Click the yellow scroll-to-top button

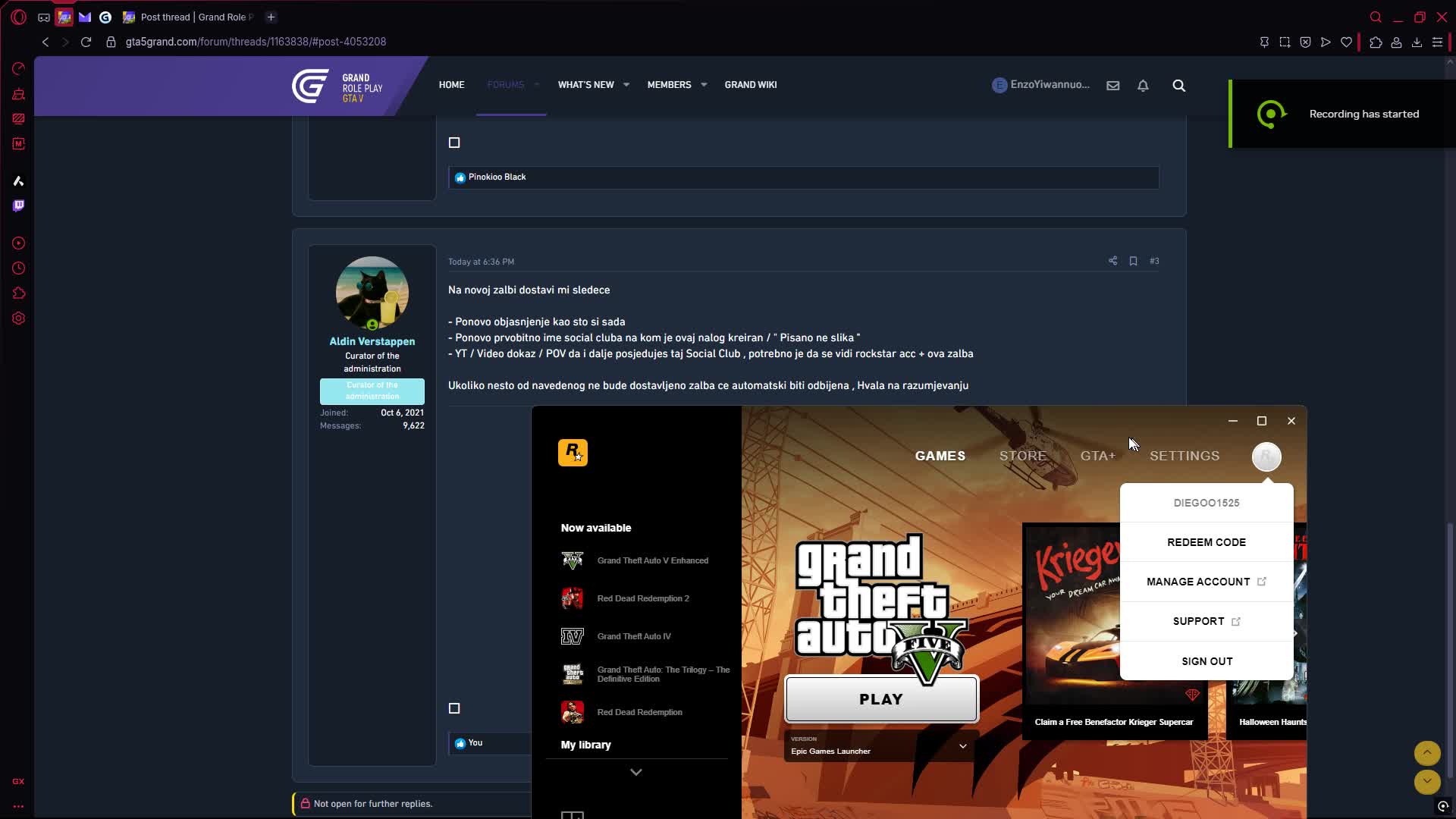pyautogui.click(x=1426, y=752)
